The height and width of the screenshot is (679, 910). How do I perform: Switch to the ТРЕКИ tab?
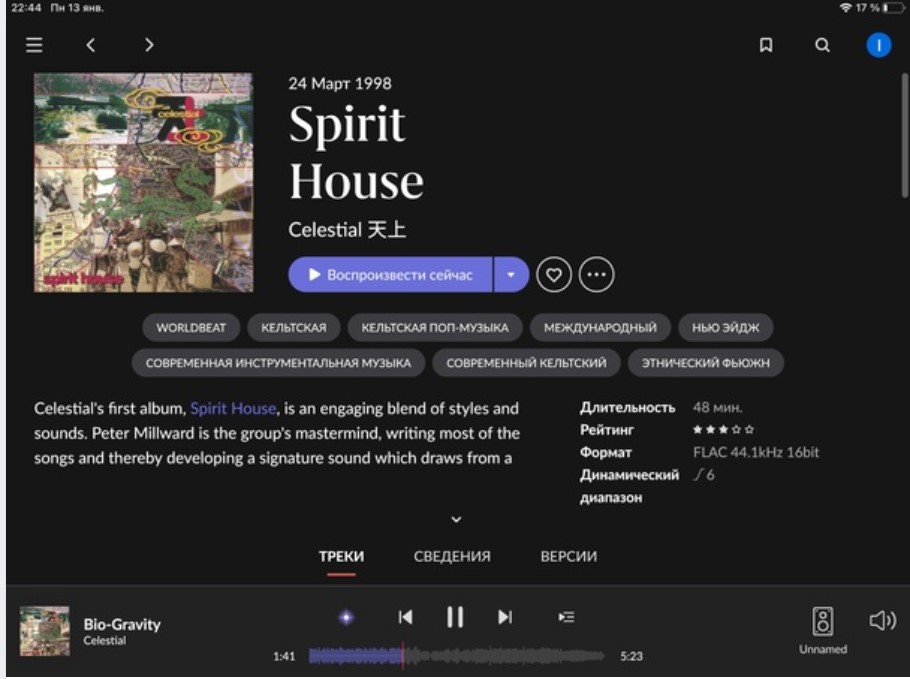341,557
